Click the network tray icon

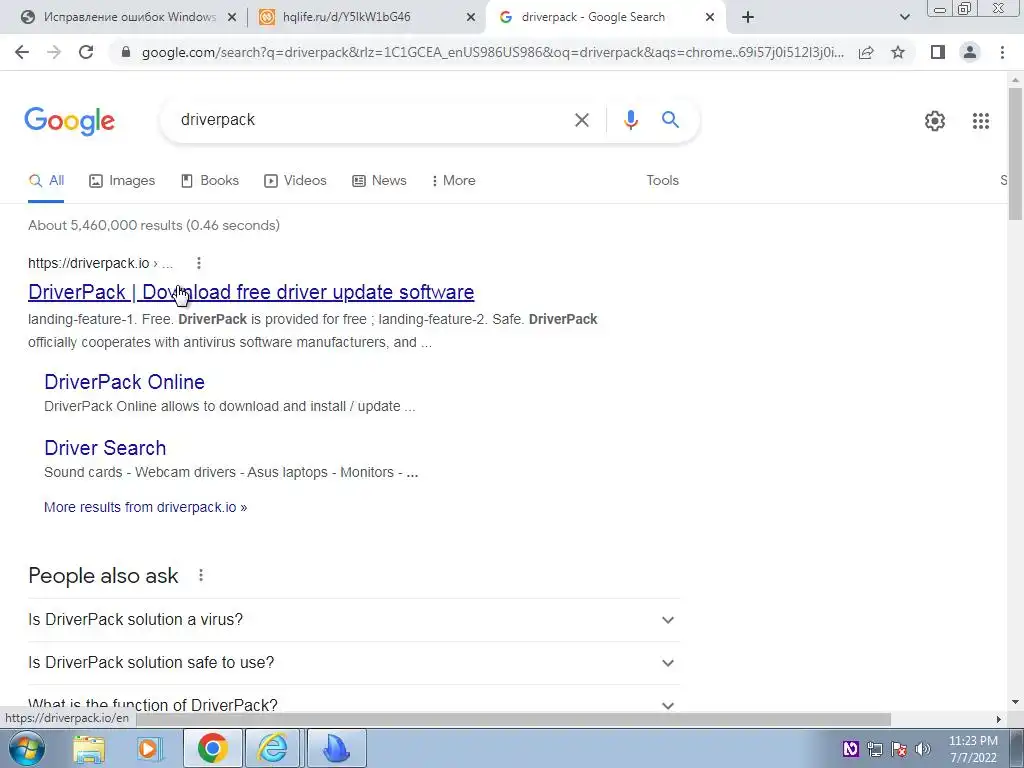(x=874, y=749)
